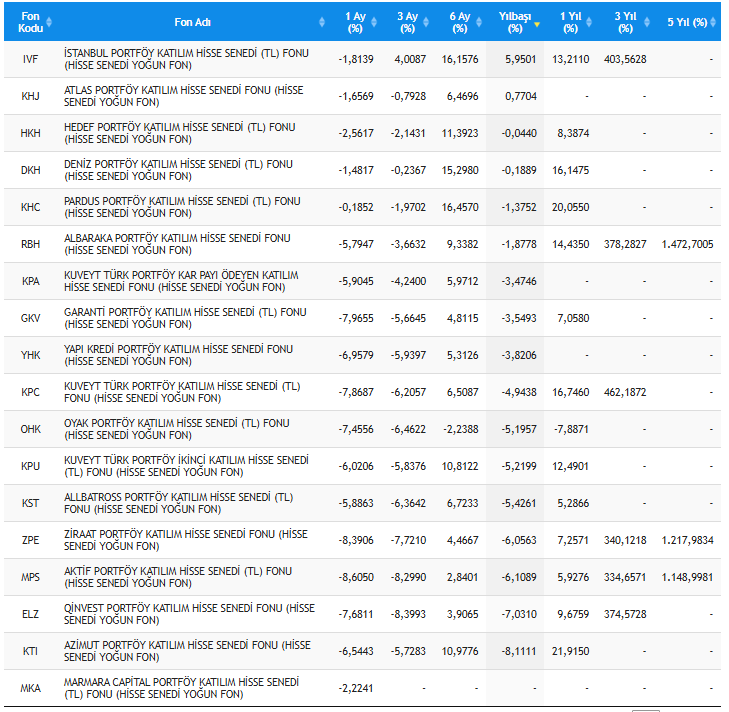The height and width of the screenshot is (712, 729).
Task: Sort by 1 Yıl (%) column arrows
Action: point(589,22)
